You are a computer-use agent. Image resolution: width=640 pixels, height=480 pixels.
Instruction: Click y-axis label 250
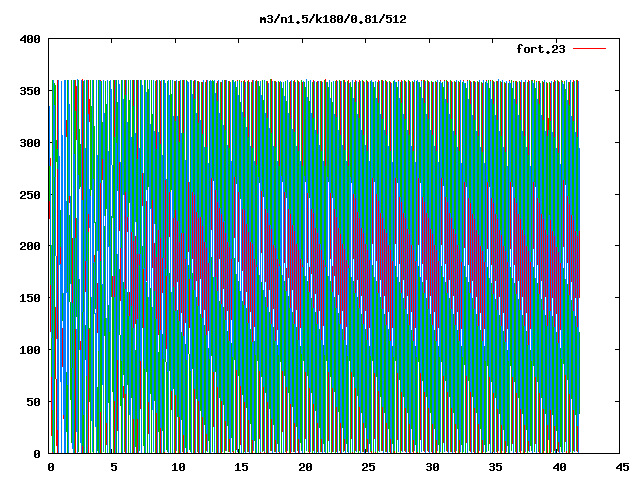[x=30, y=195]
